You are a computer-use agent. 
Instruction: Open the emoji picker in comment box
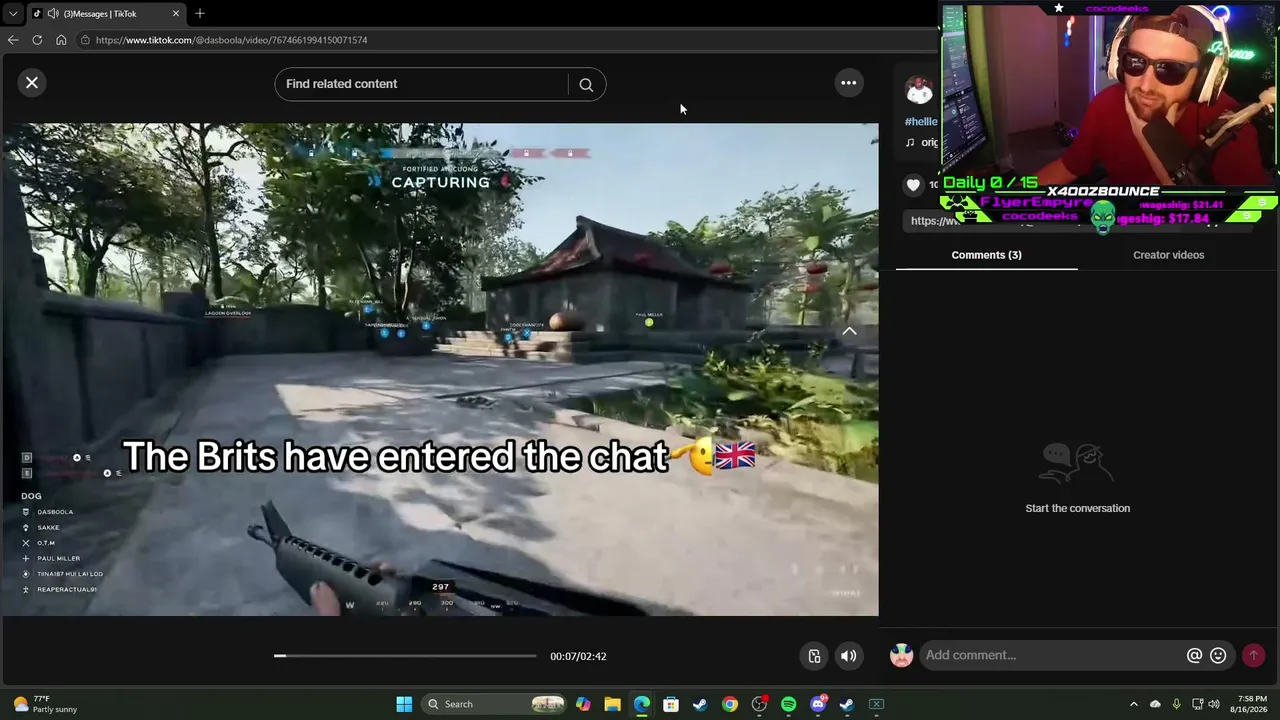pyautogui.click(x=1218, y=655)
